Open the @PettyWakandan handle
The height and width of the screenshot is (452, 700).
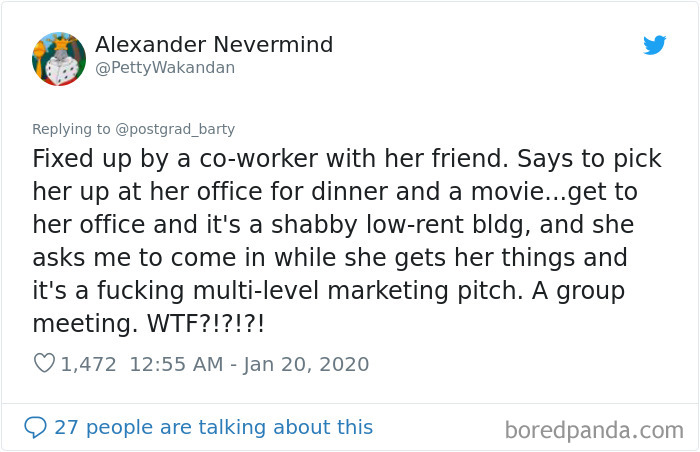tap(165, 67)
